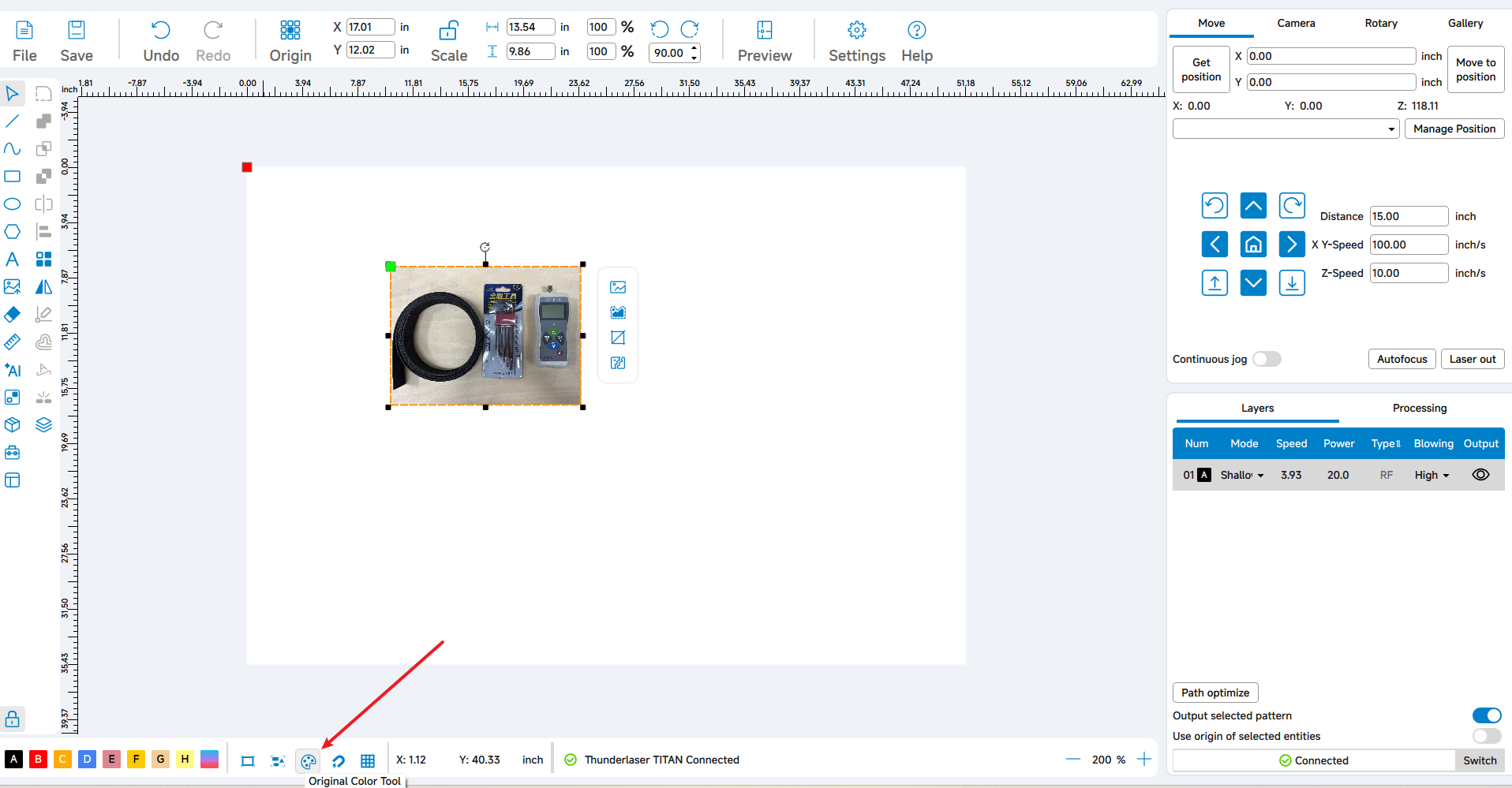The image size is (1512, 788).
Task: Click the Get position button
Action: click(x=1201, y=69)
